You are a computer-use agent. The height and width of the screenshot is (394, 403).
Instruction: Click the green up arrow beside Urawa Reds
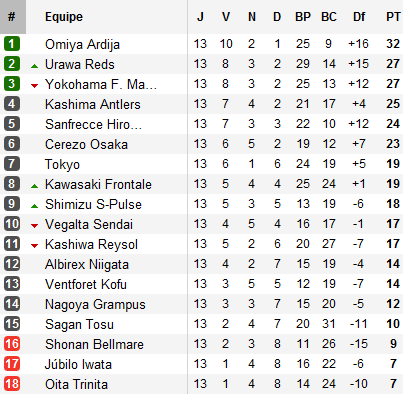[x=34, y=66]
